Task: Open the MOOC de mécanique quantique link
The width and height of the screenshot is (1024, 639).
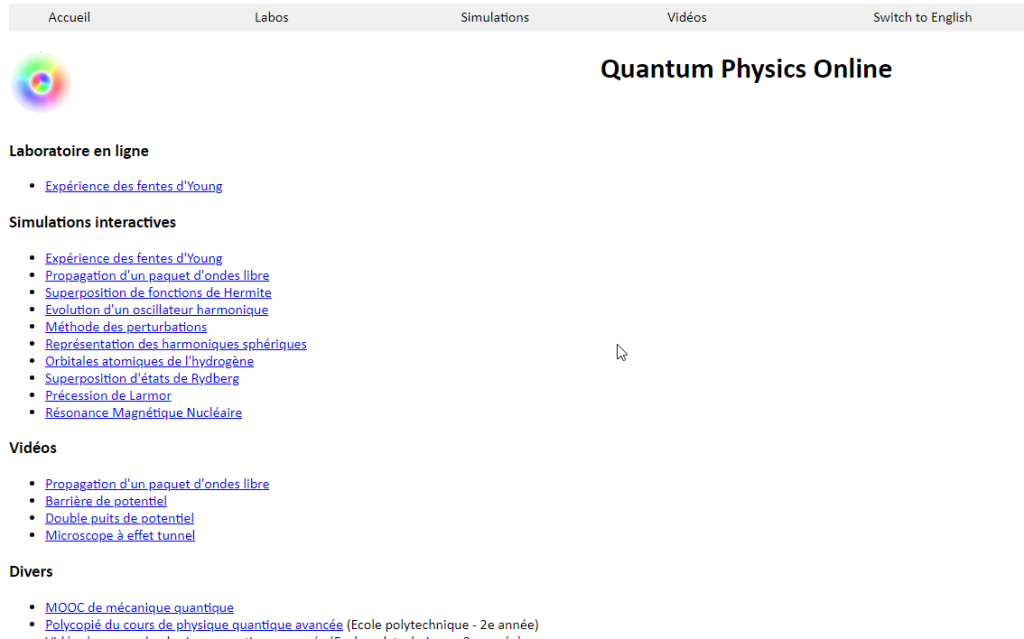Action: pyautogui.click(x=139, y=607)
